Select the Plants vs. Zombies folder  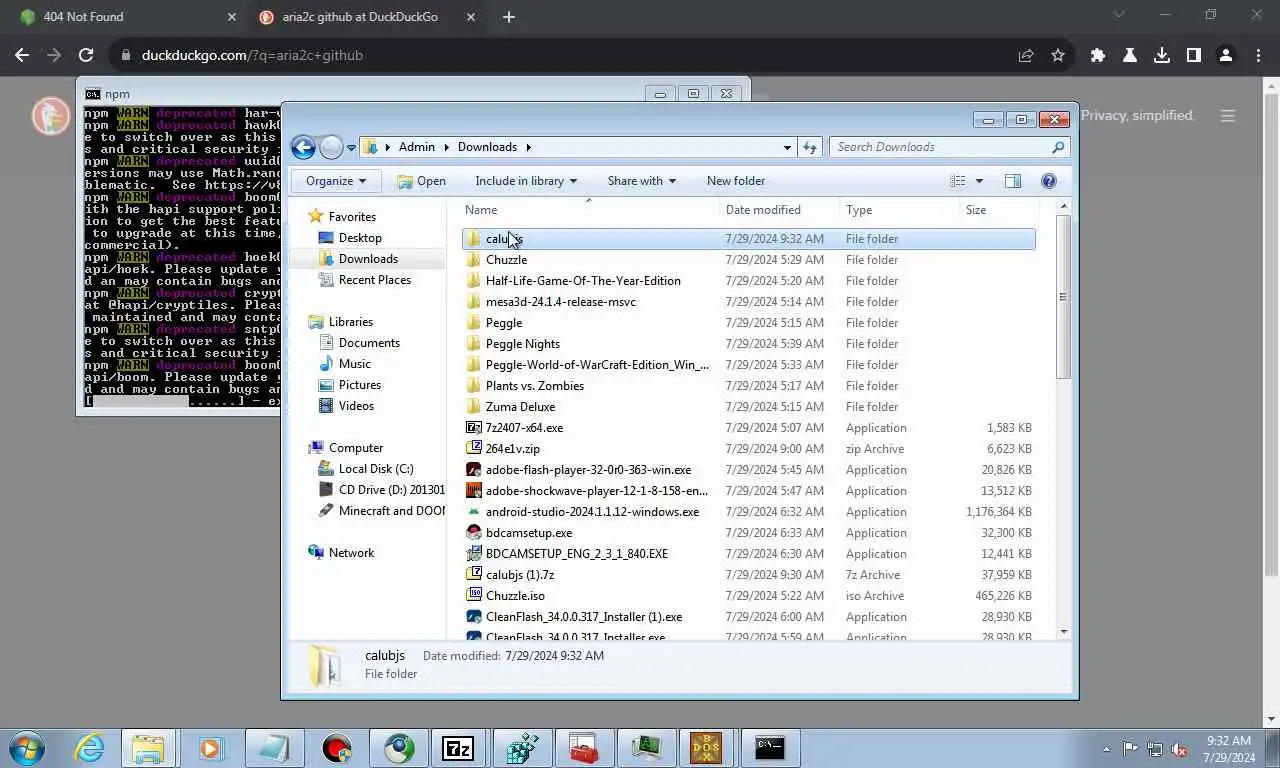point(748,386)
